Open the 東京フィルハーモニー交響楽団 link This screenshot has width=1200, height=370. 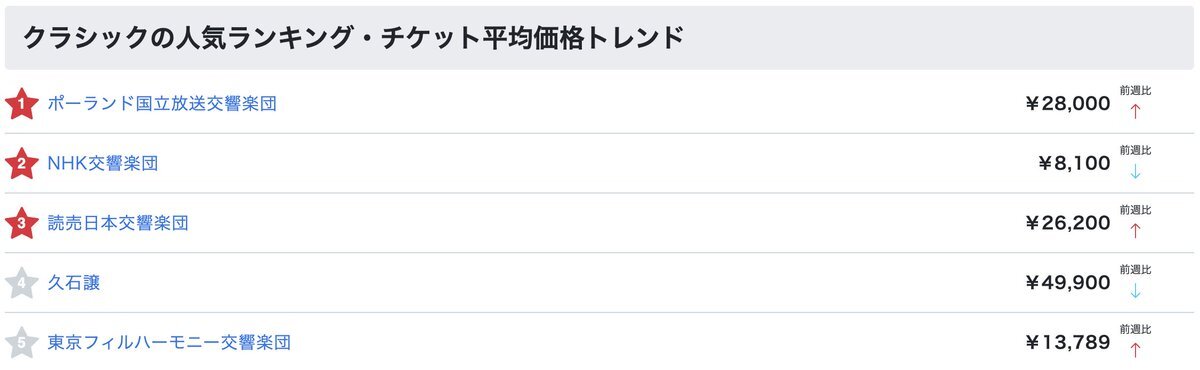click(169, 343)
